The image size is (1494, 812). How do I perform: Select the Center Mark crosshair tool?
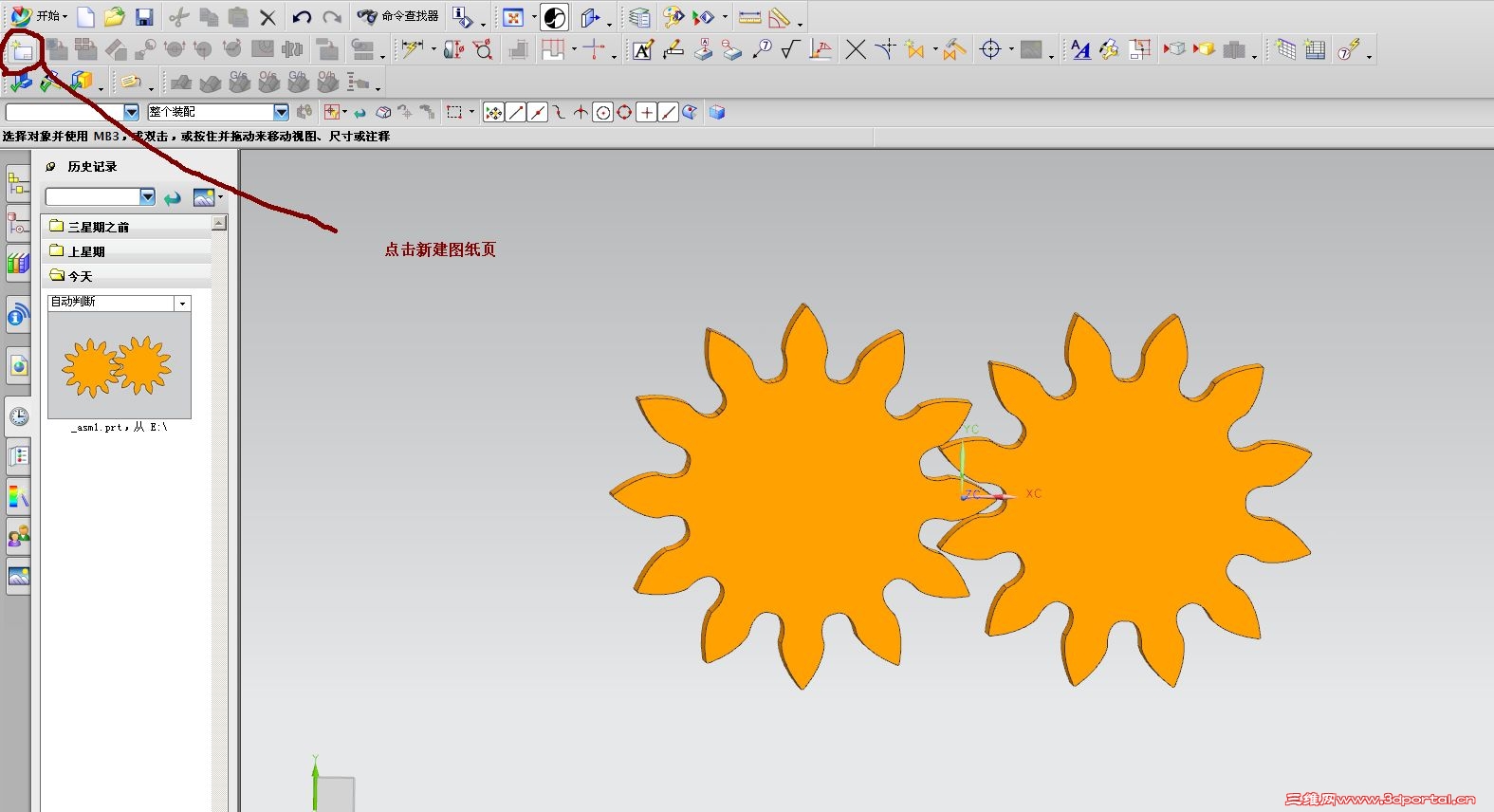point(990,49)
